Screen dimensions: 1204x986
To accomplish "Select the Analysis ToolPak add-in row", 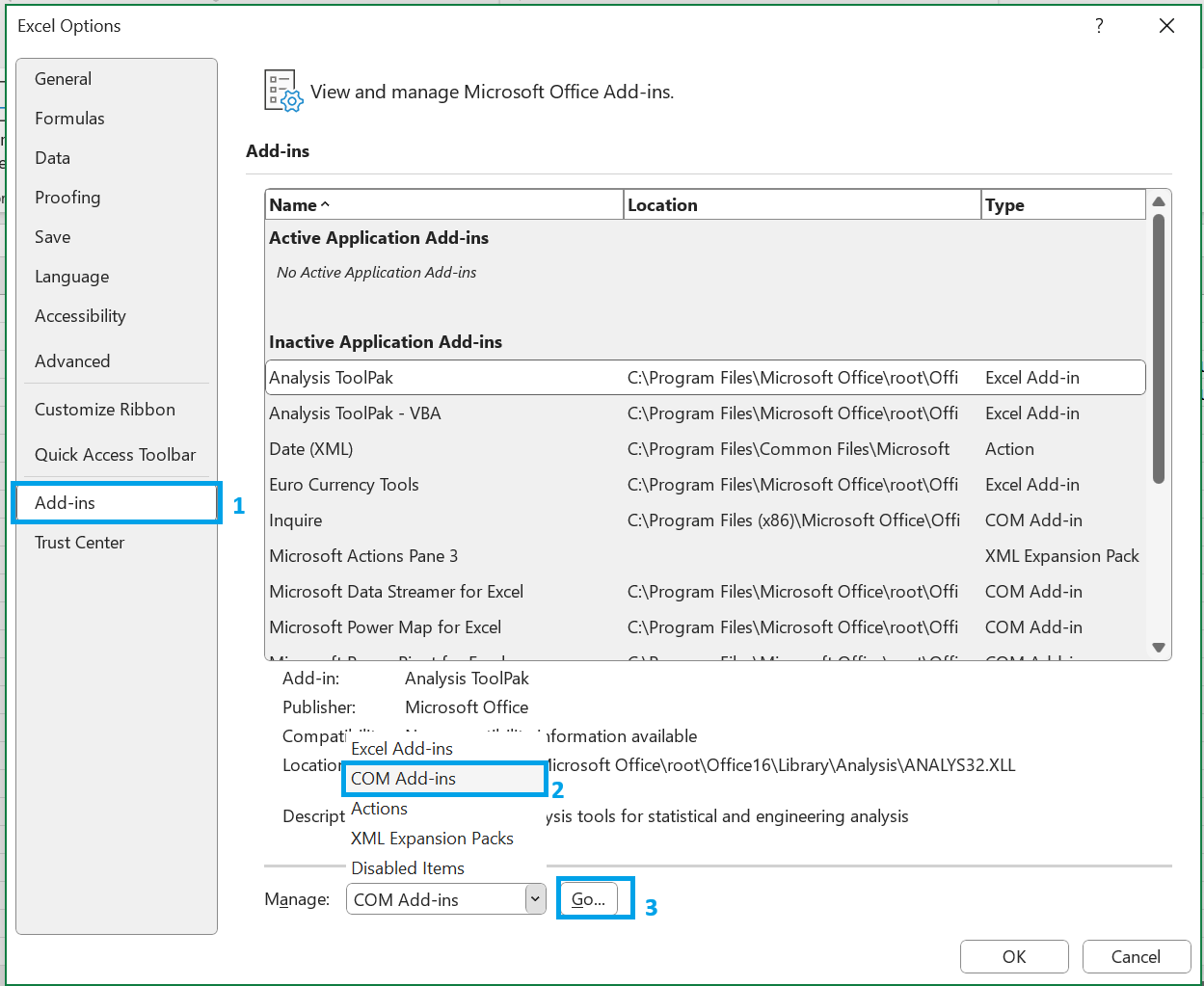I will 706,378.
